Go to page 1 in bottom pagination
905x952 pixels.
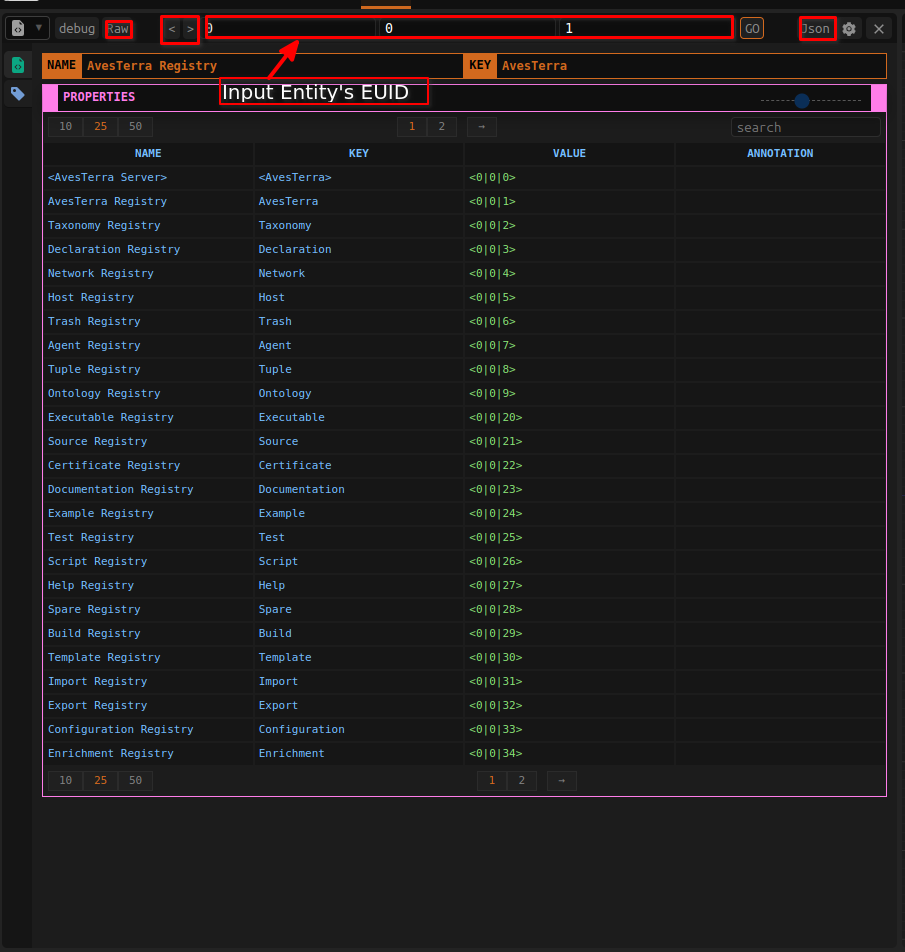point(492,780)
